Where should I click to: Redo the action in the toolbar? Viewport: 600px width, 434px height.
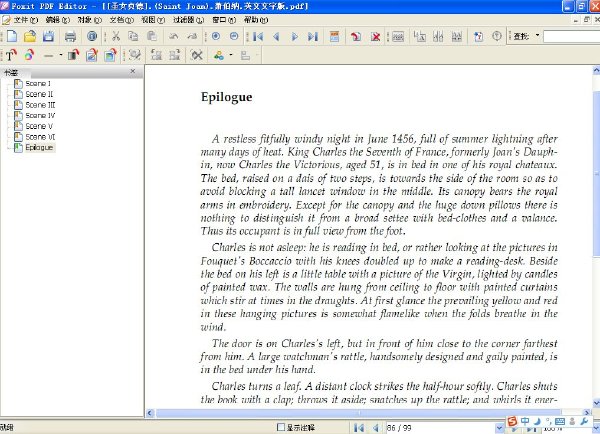(192, 36)
